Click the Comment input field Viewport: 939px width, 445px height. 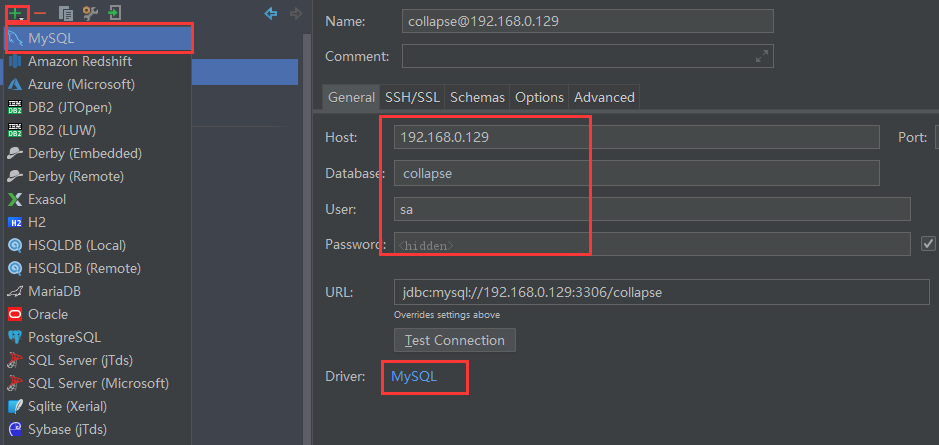587,56
